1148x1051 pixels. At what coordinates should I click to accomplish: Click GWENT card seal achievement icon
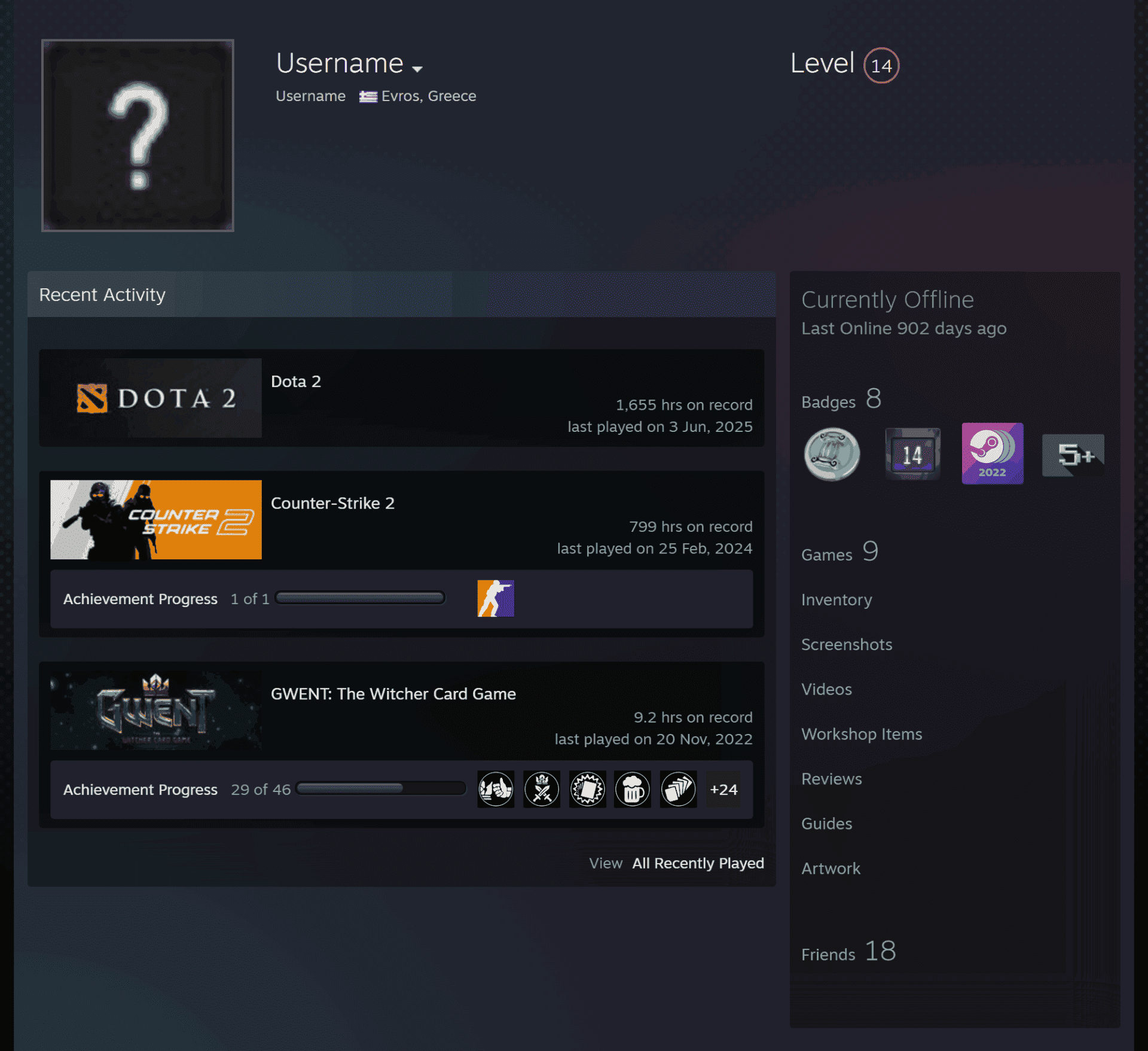coord(587,789)
